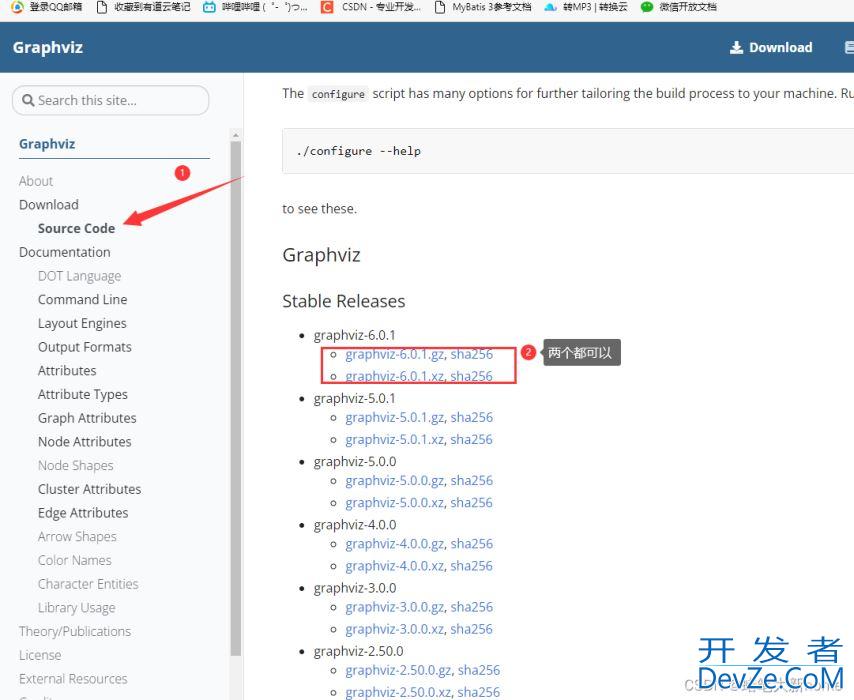Open the QQ mail bookmark icon

click(x=17, y=7)
